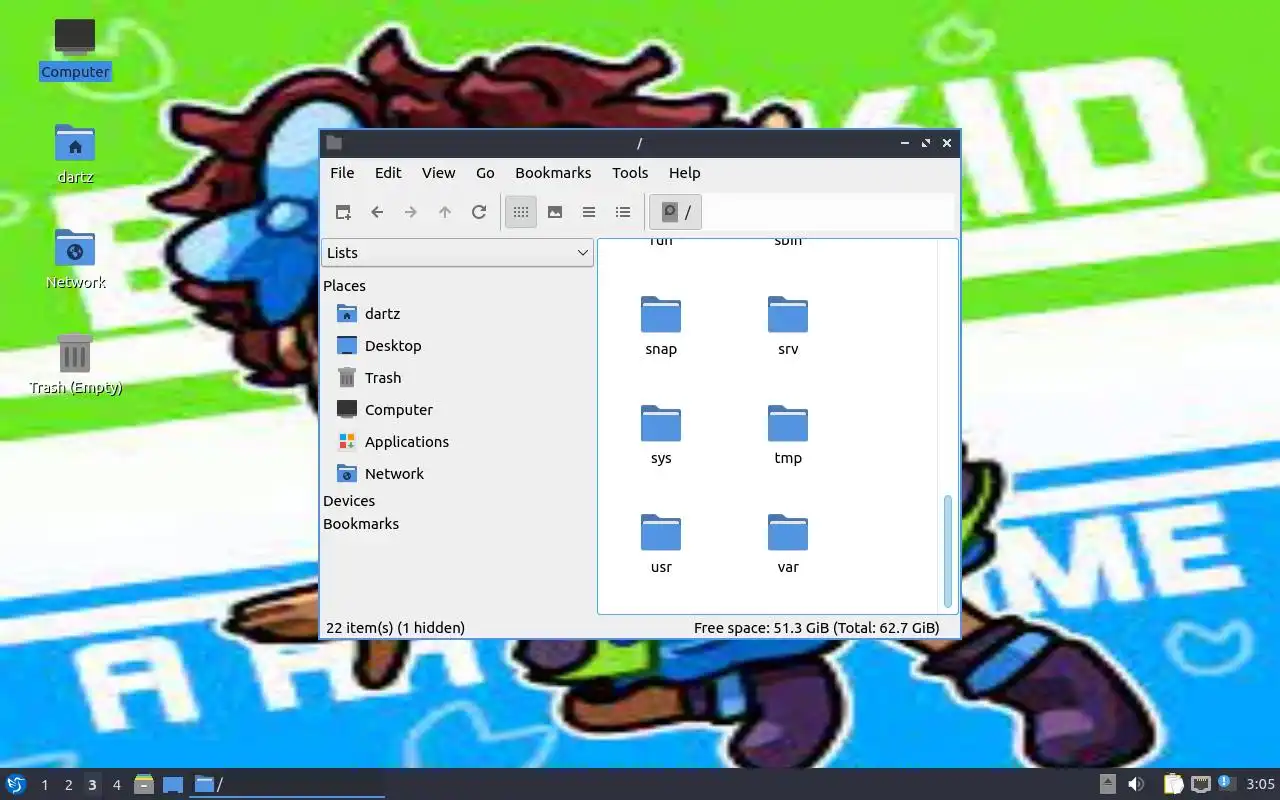Viewport: 1280px width, 800px height.
Task: Click the free space status text
Action: click(x=816, y=628)
